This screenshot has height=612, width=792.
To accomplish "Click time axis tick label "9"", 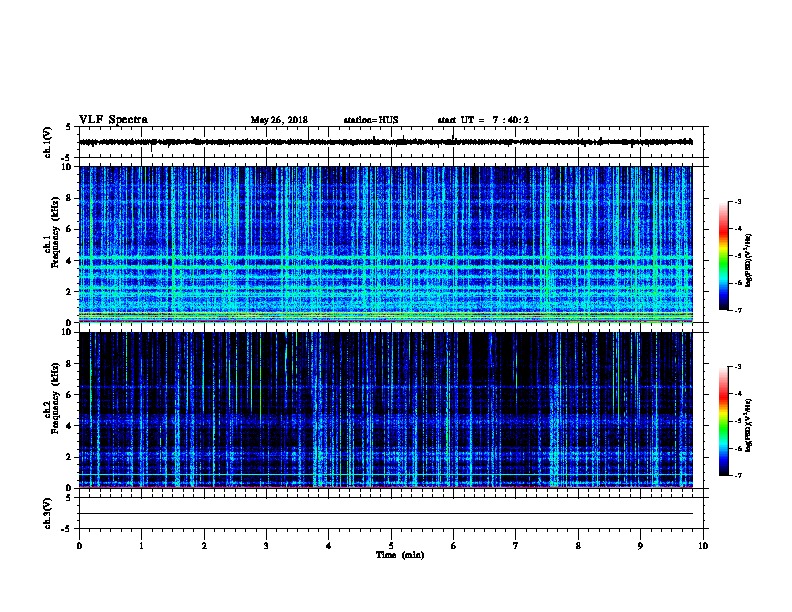I will tap(640, 546).
